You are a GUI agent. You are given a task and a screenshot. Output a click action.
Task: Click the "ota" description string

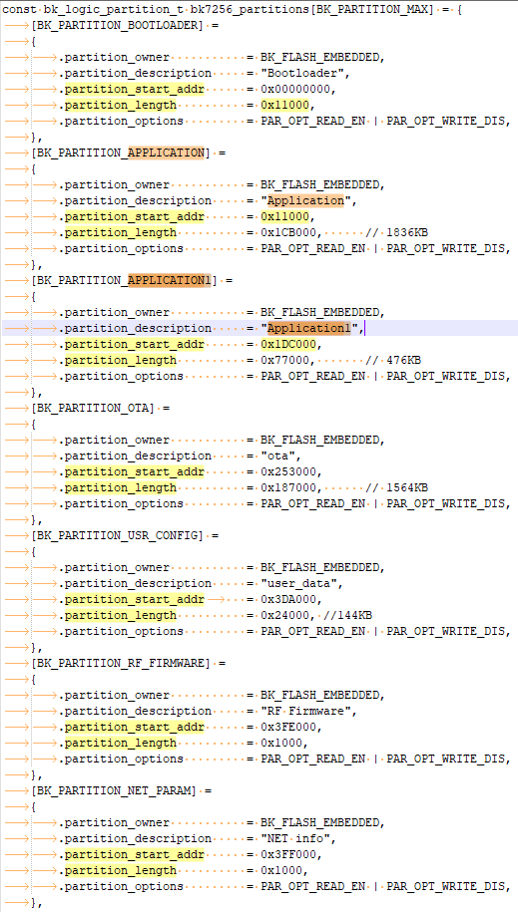tap(278, 456)
